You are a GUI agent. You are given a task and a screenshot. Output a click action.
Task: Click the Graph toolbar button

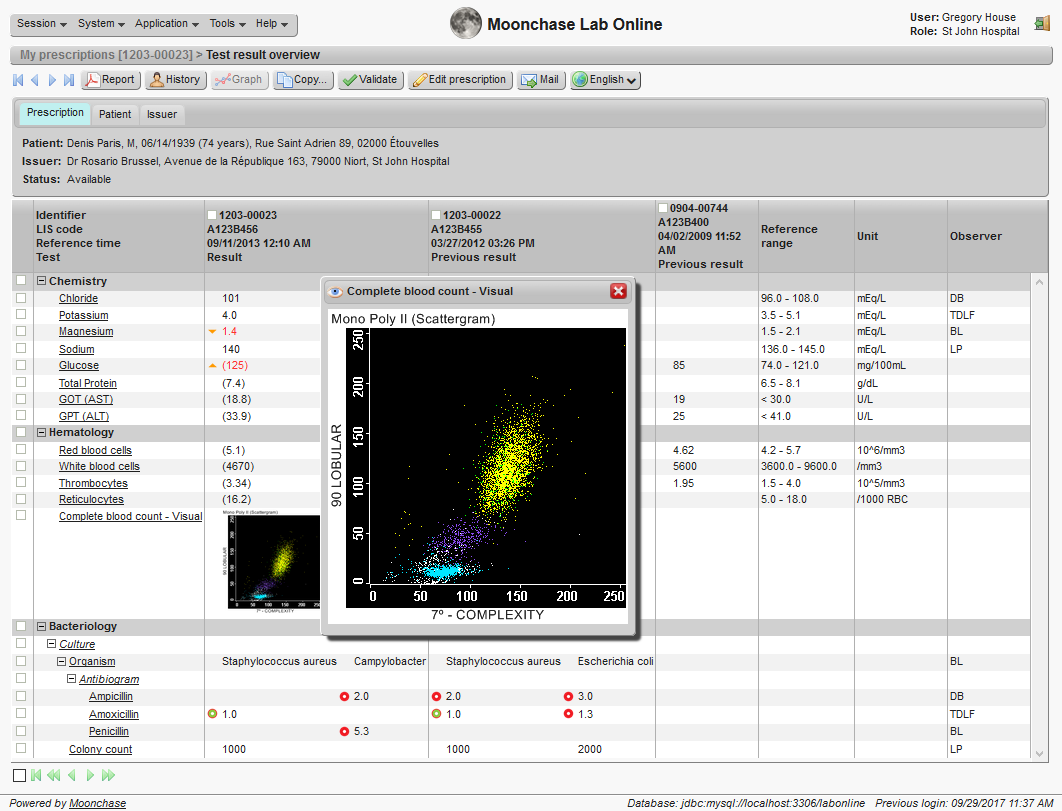(239, 80)
